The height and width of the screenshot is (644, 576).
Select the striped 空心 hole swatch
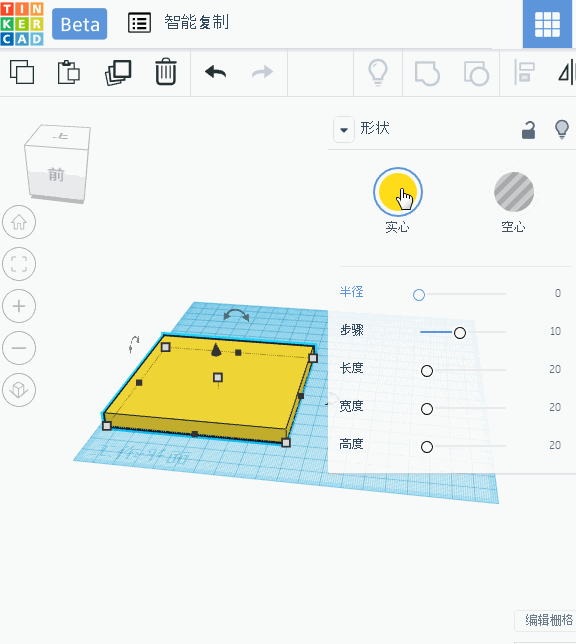point(514,192)
